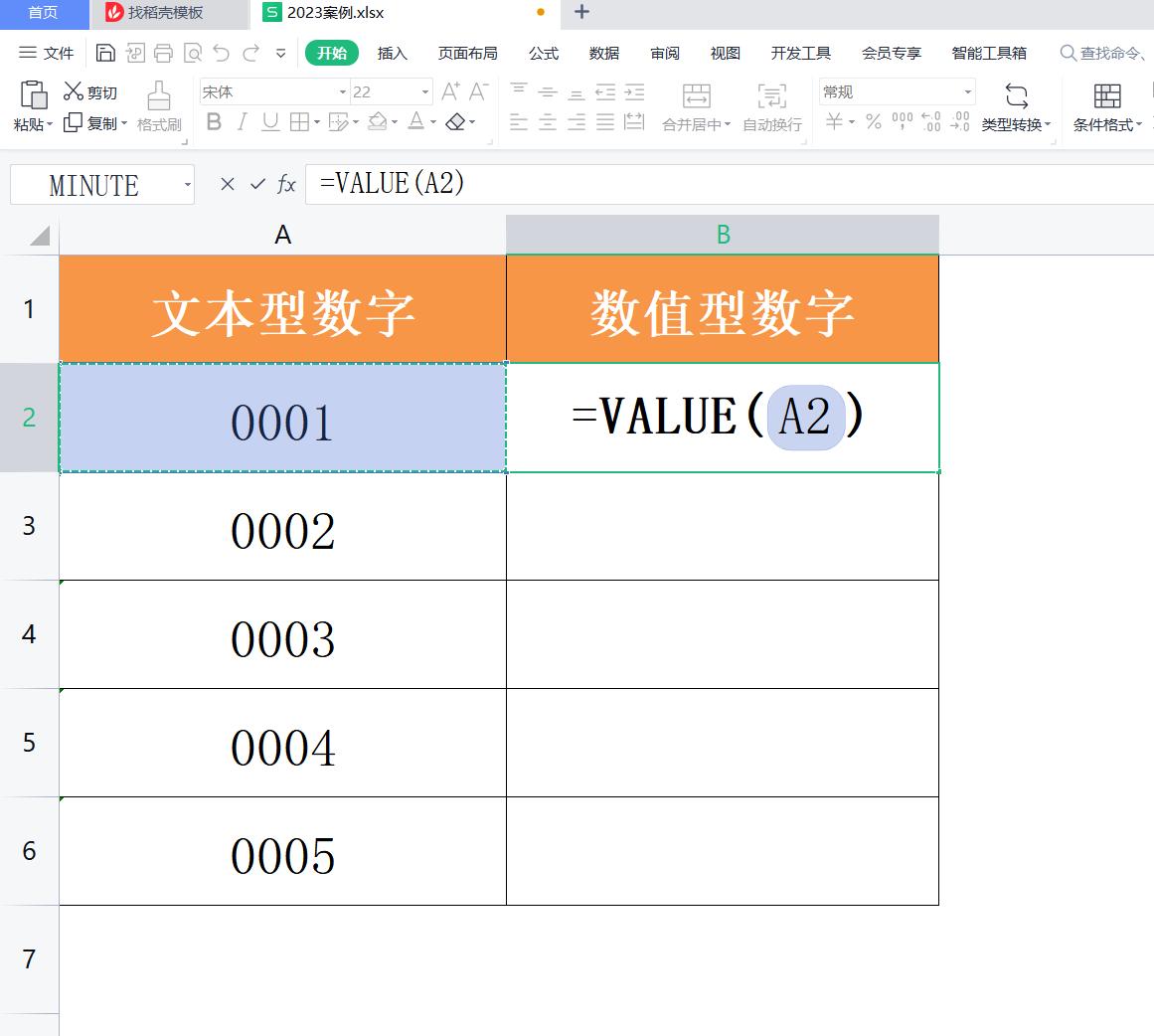Expand the currency symbol dropdown arrow
Screen dimensions: 1154x1036
(852, 122)
